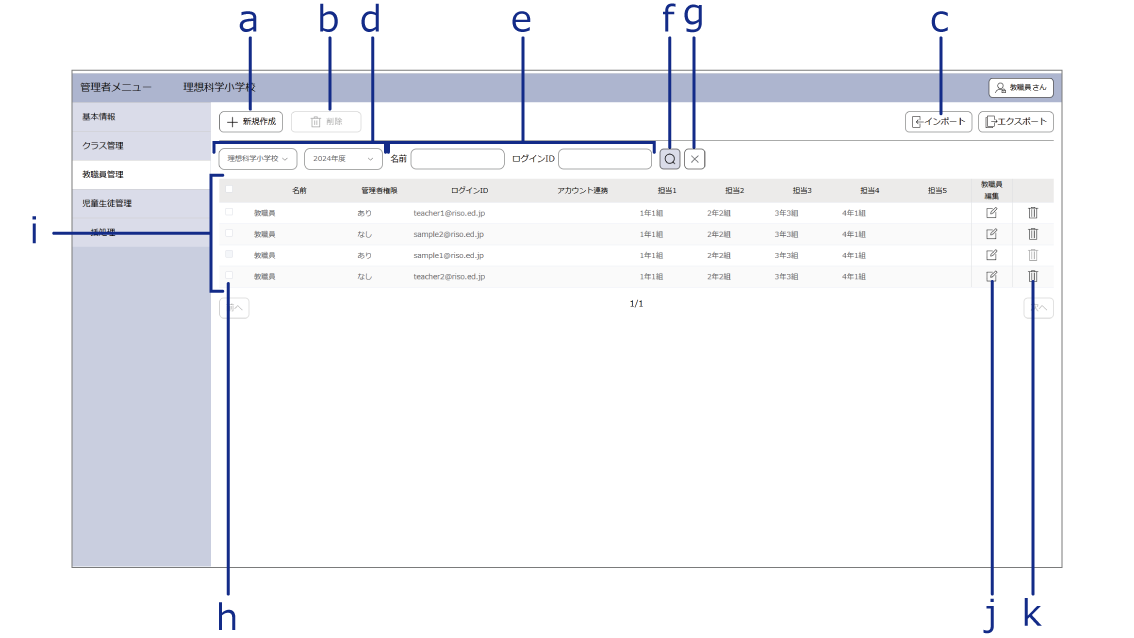1134x638 pixels.
Task: Open the 教職員さん user menu
Action: click(x=1021, y=88)
